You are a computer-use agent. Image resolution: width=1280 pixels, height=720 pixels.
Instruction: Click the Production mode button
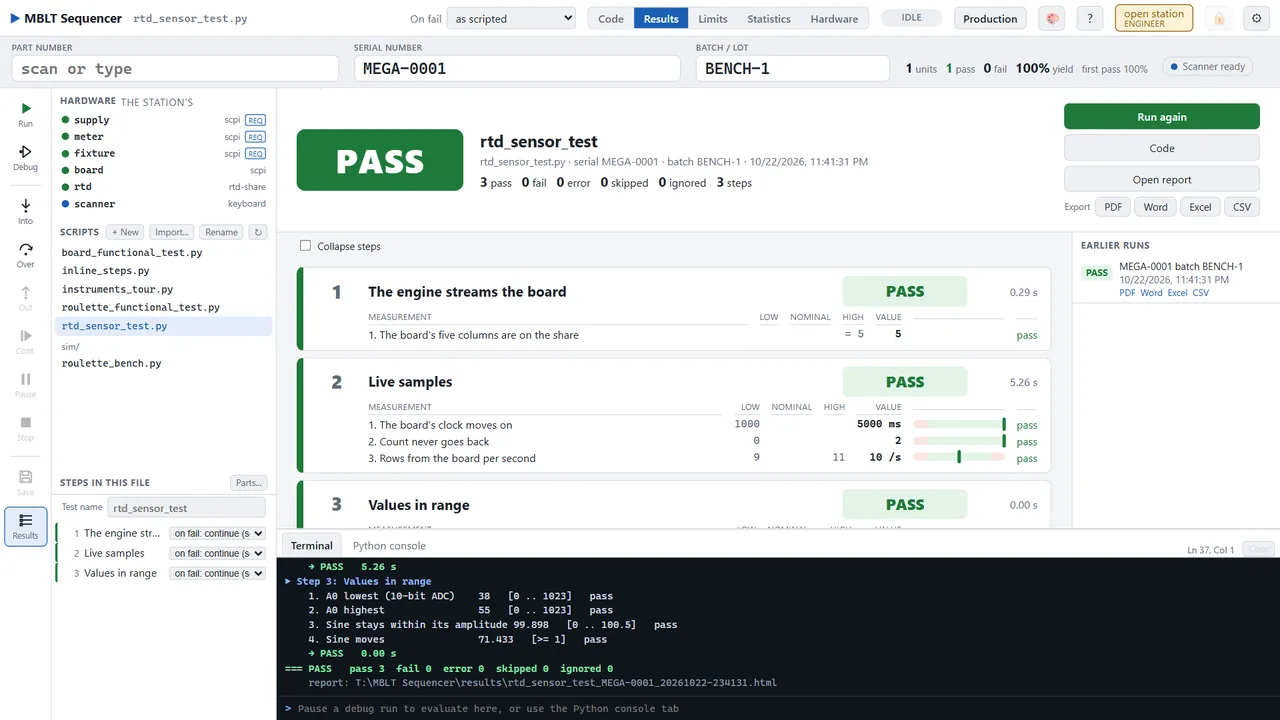click(990, 18)
